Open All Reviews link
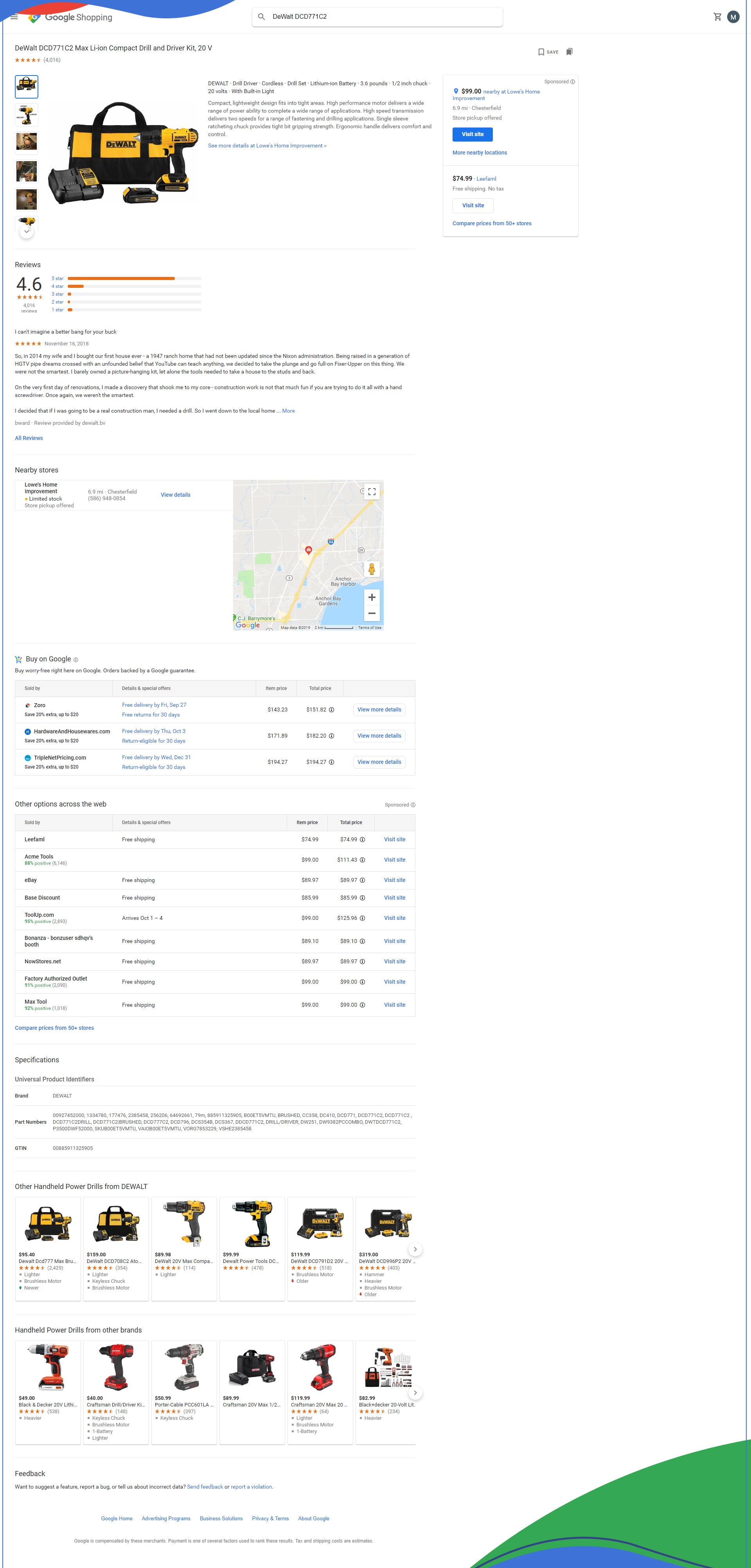The width and height of the screenshot is (751, 1568). pos(29,438)
